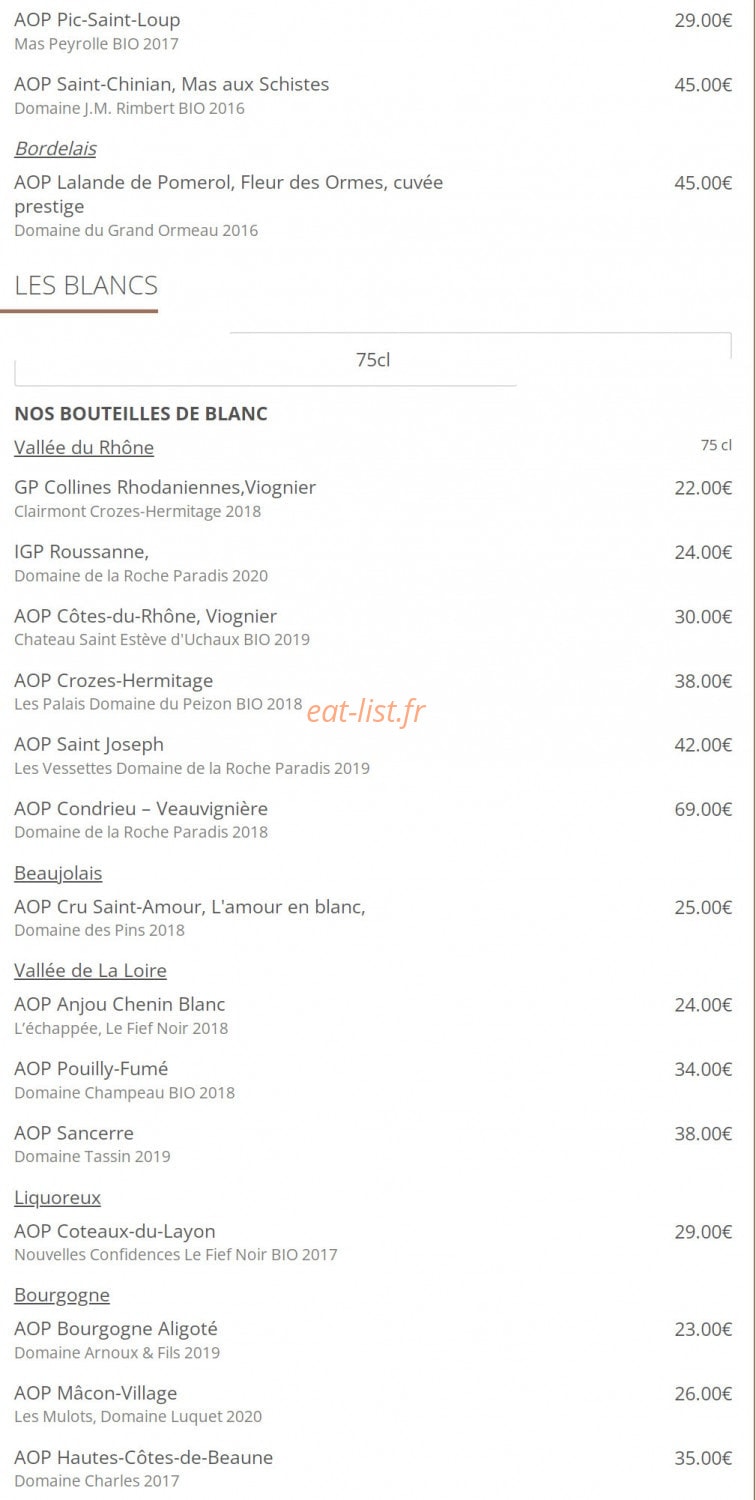Screen dimensions: 756x1500
Task: Click the Bourgogne region heading
Action: pos(62,1295)
